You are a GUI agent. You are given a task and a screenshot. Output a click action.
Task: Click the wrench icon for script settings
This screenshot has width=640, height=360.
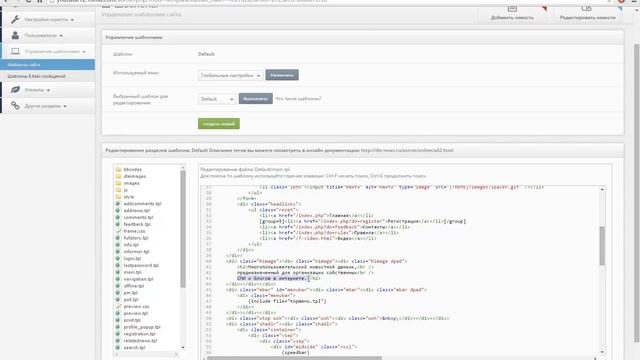(x=15, y=19)
